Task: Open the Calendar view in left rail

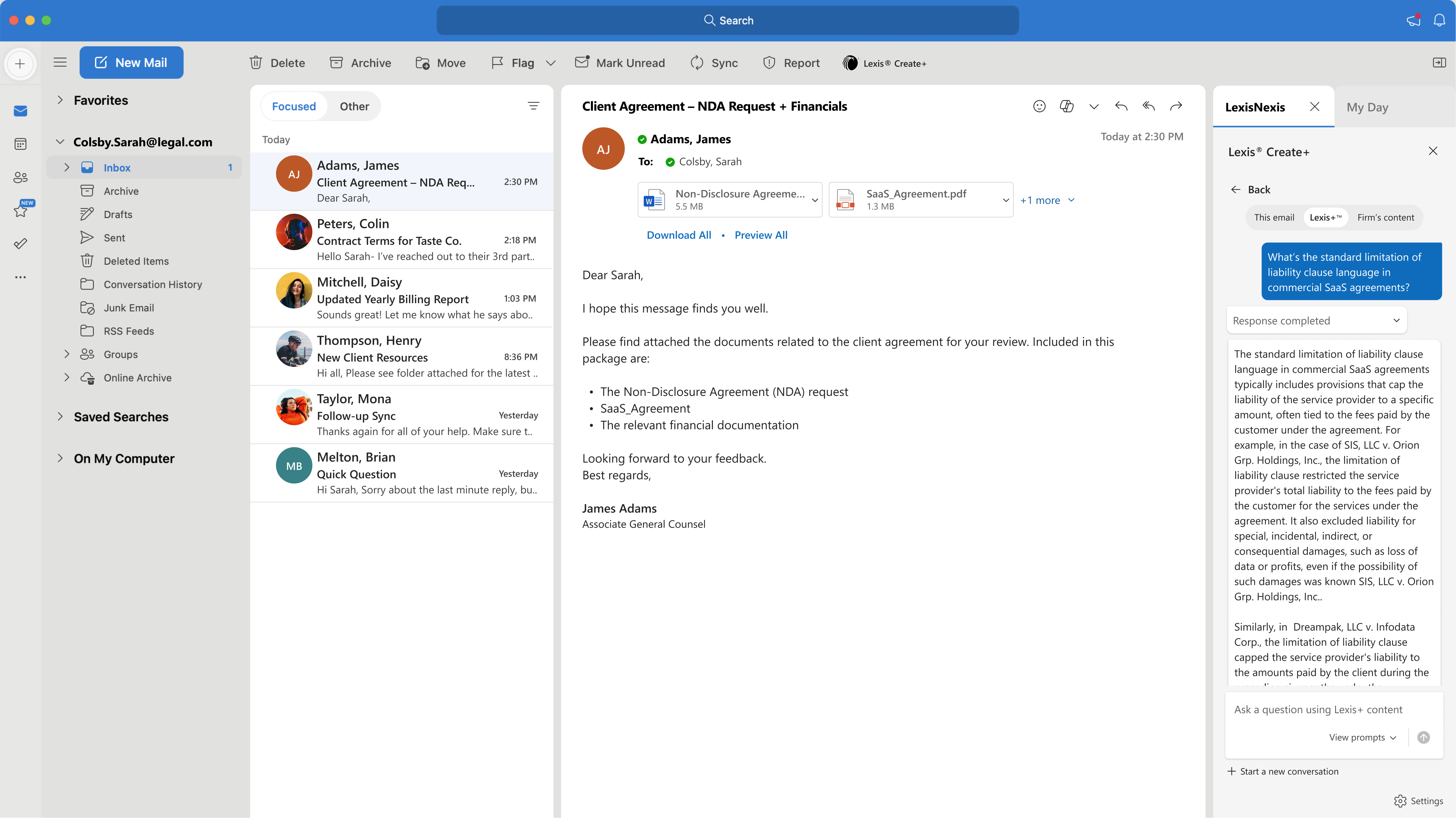Action: (20, 144)
